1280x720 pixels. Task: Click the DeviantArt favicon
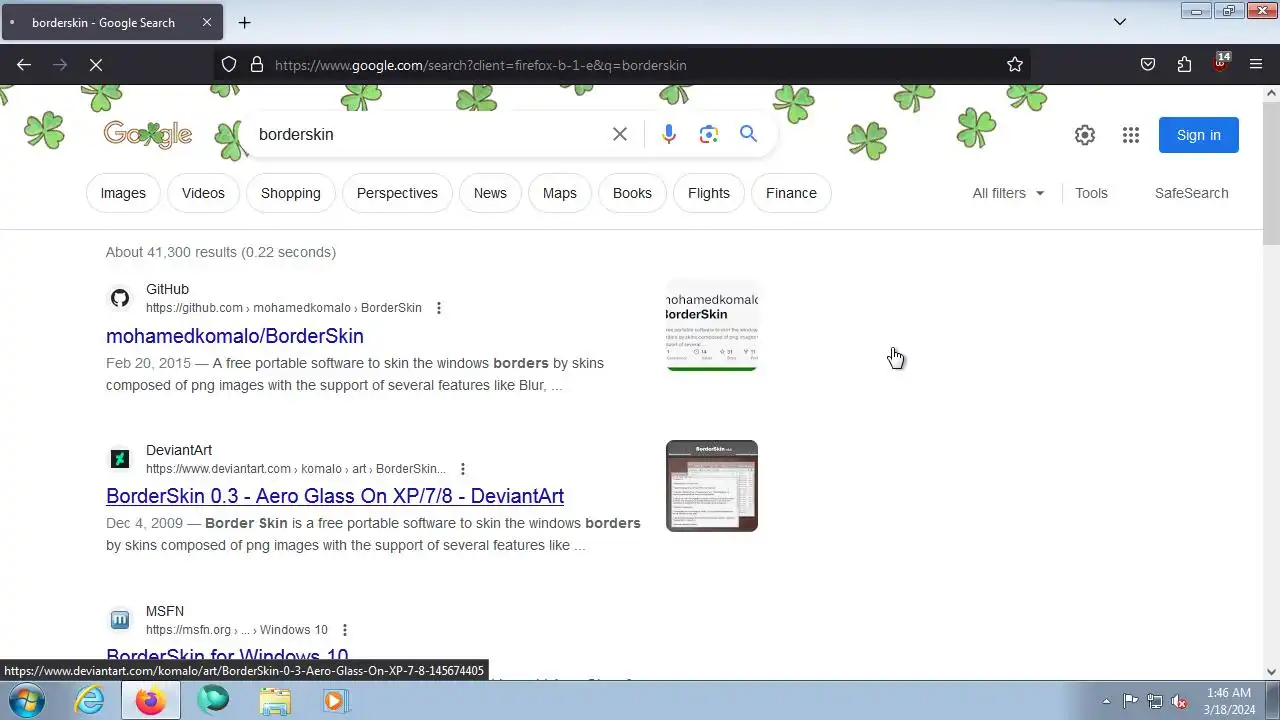click(x=120, y=459)
